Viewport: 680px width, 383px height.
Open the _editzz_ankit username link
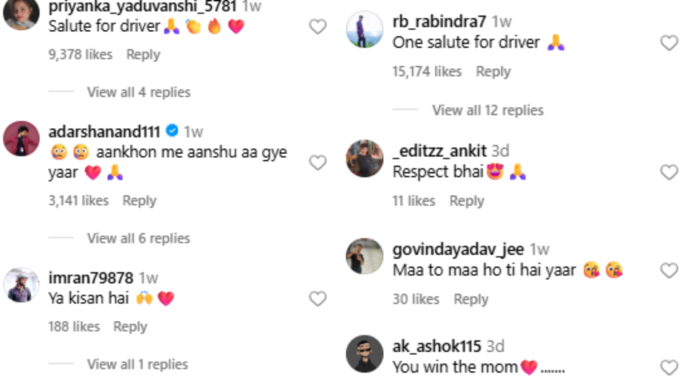pyautogui.click(x=439, y=151)
